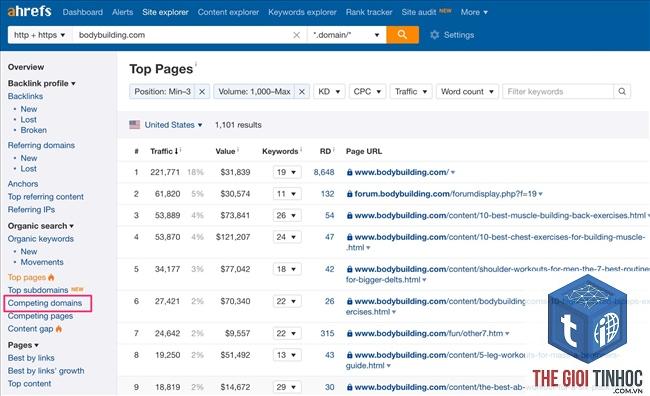
Task: Collapse the Backlink profile section
Action: pyautogui.click(x=41, y=83)
